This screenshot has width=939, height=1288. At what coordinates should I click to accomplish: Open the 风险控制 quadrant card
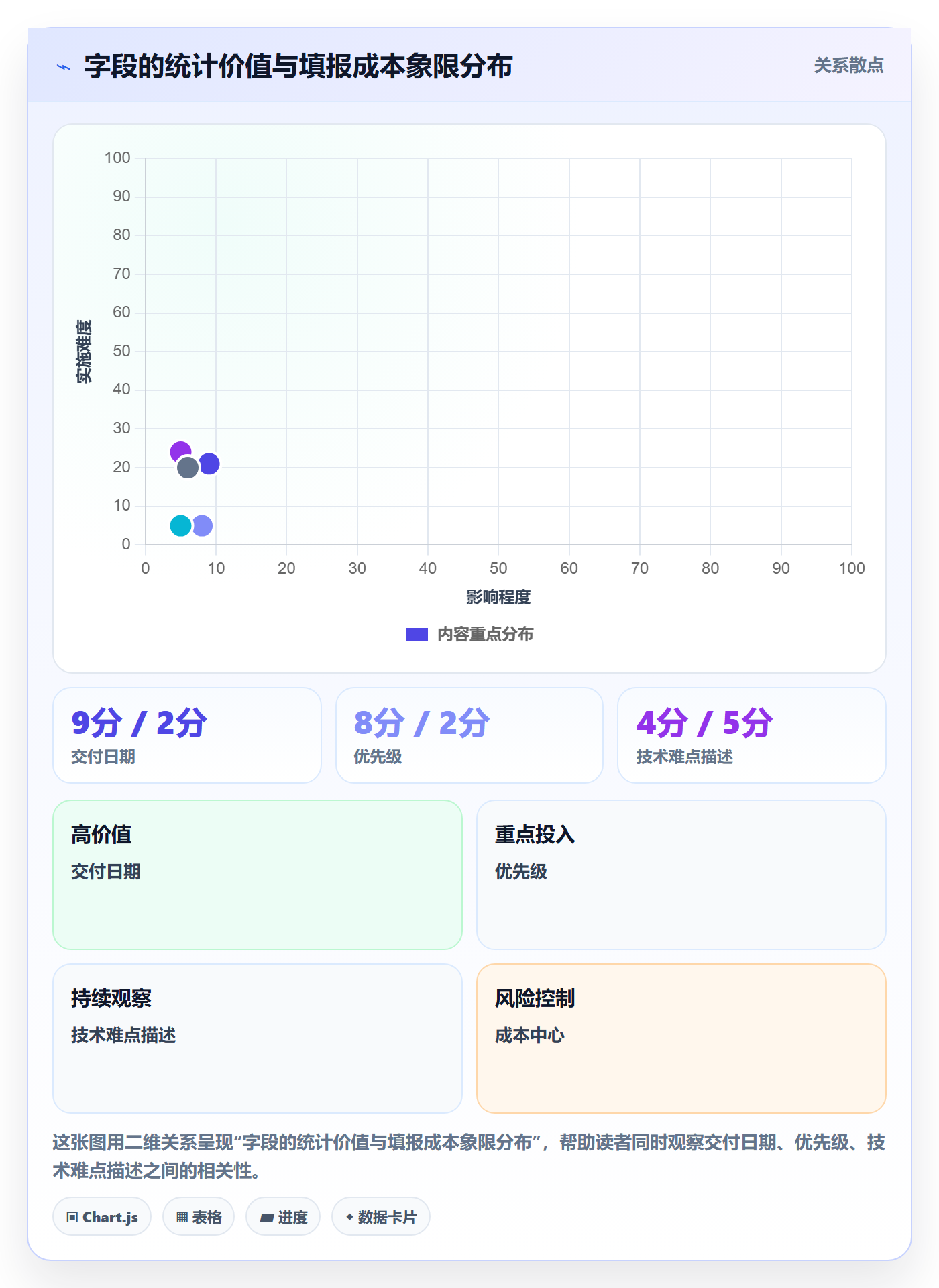coord(681,1038)
